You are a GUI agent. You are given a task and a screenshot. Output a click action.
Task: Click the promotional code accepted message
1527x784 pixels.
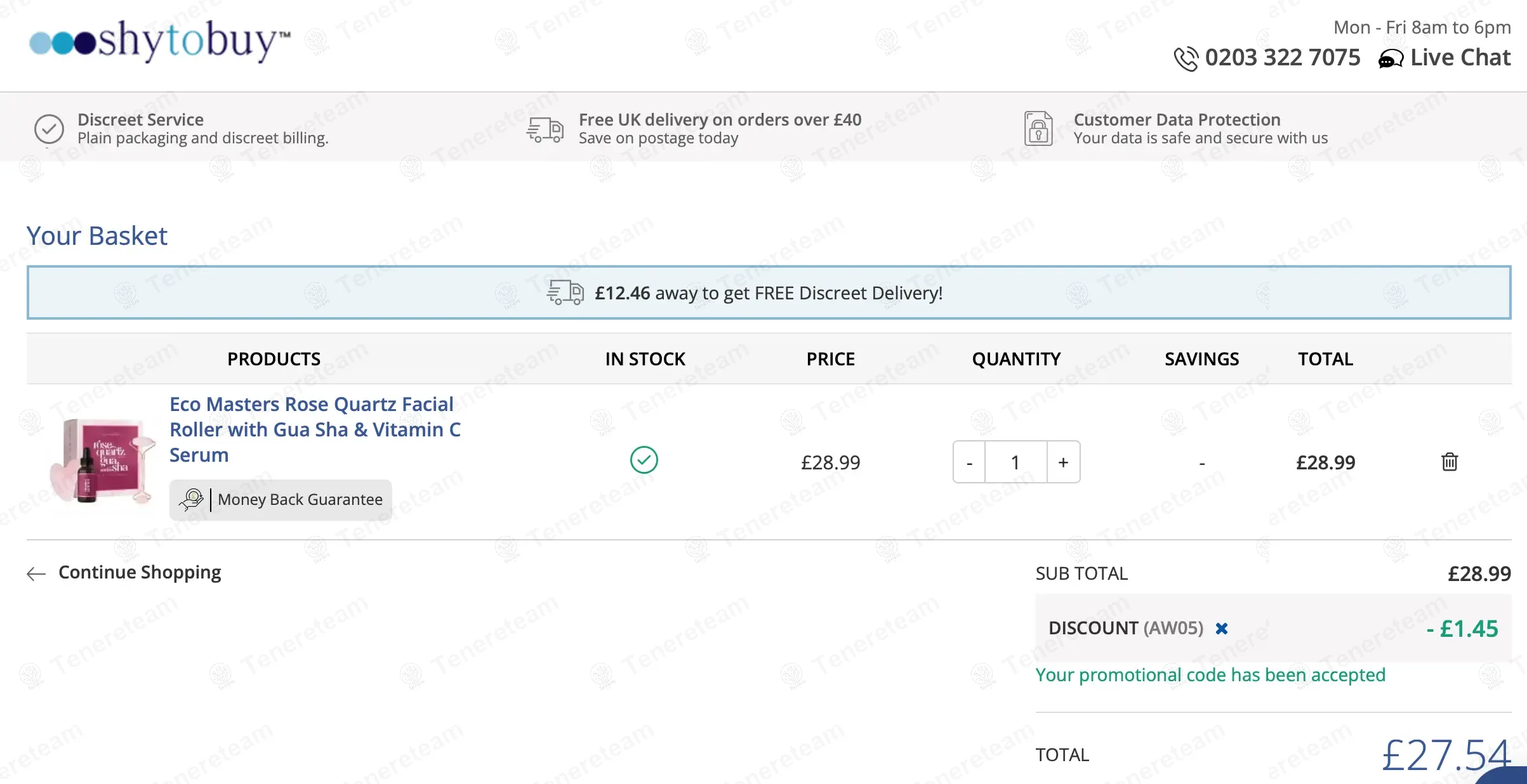tap(1210, 675)
